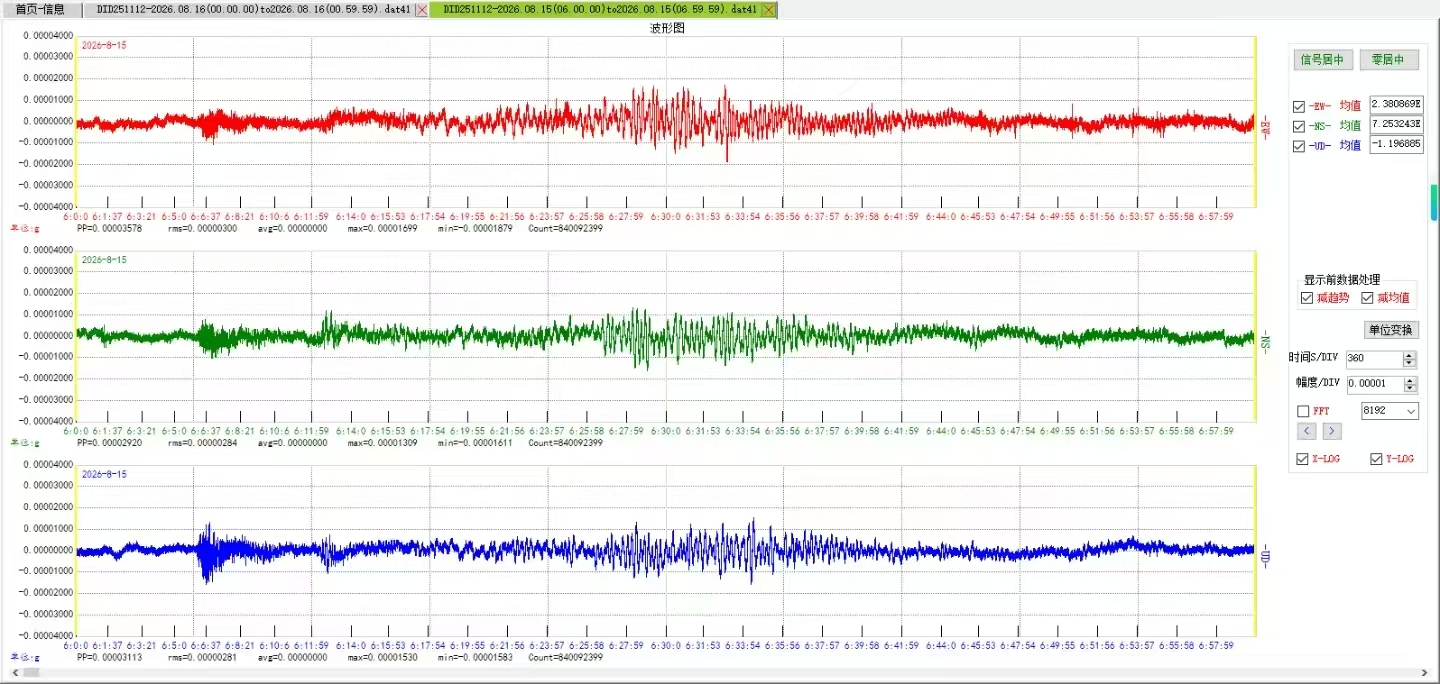The height and width of the screenshot is (684, 1440).
Task: Close the active 2026.08.15 data tab
Action: (x=768, y=10)
